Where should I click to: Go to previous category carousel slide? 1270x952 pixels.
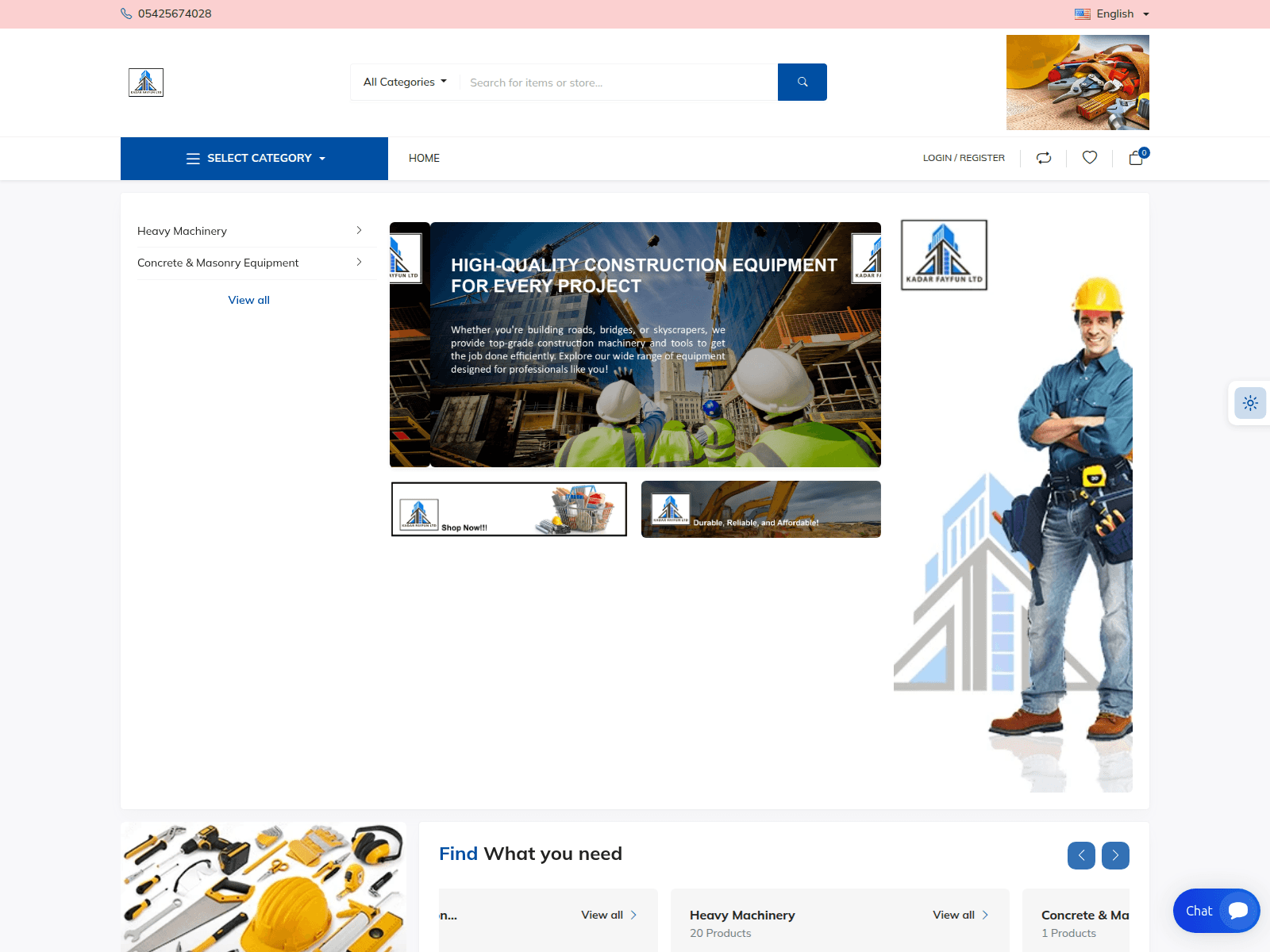click(1081, 855)
